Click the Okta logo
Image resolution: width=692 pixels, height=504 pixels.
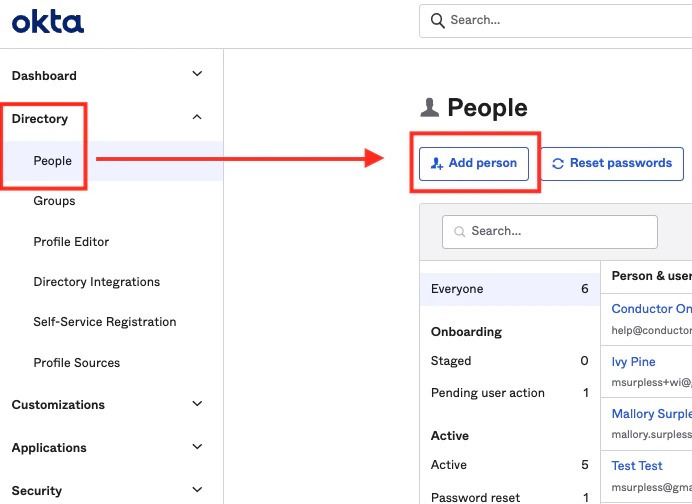point(48,21)
